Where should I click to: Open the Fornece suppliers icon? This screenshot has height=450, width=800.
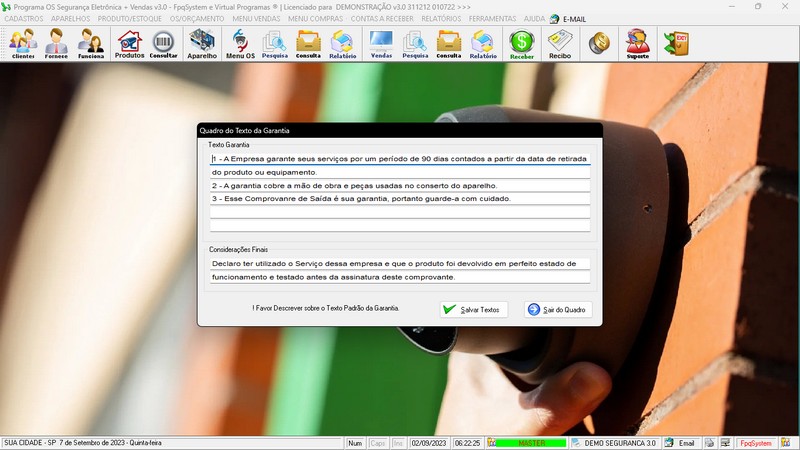tap(56, 44)
